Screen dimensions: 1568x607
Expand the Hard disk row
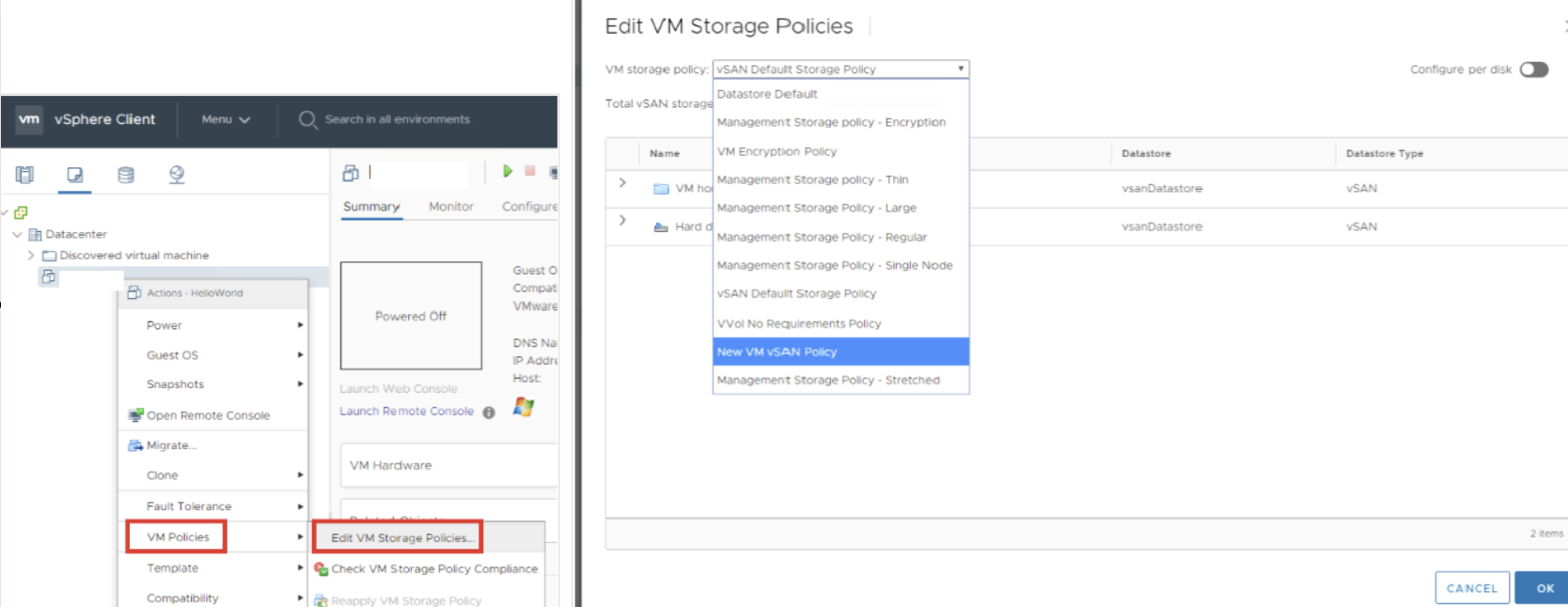tap(622, 221)
